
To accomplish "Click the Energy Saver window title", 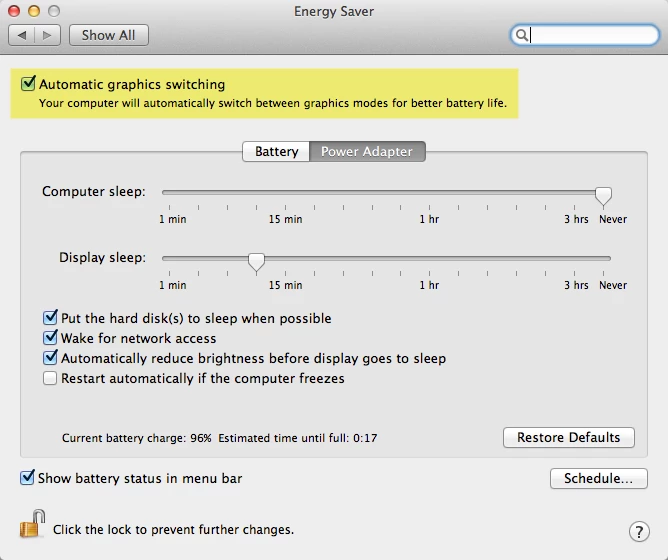I will pyautogui.click(x=334, y=11).
